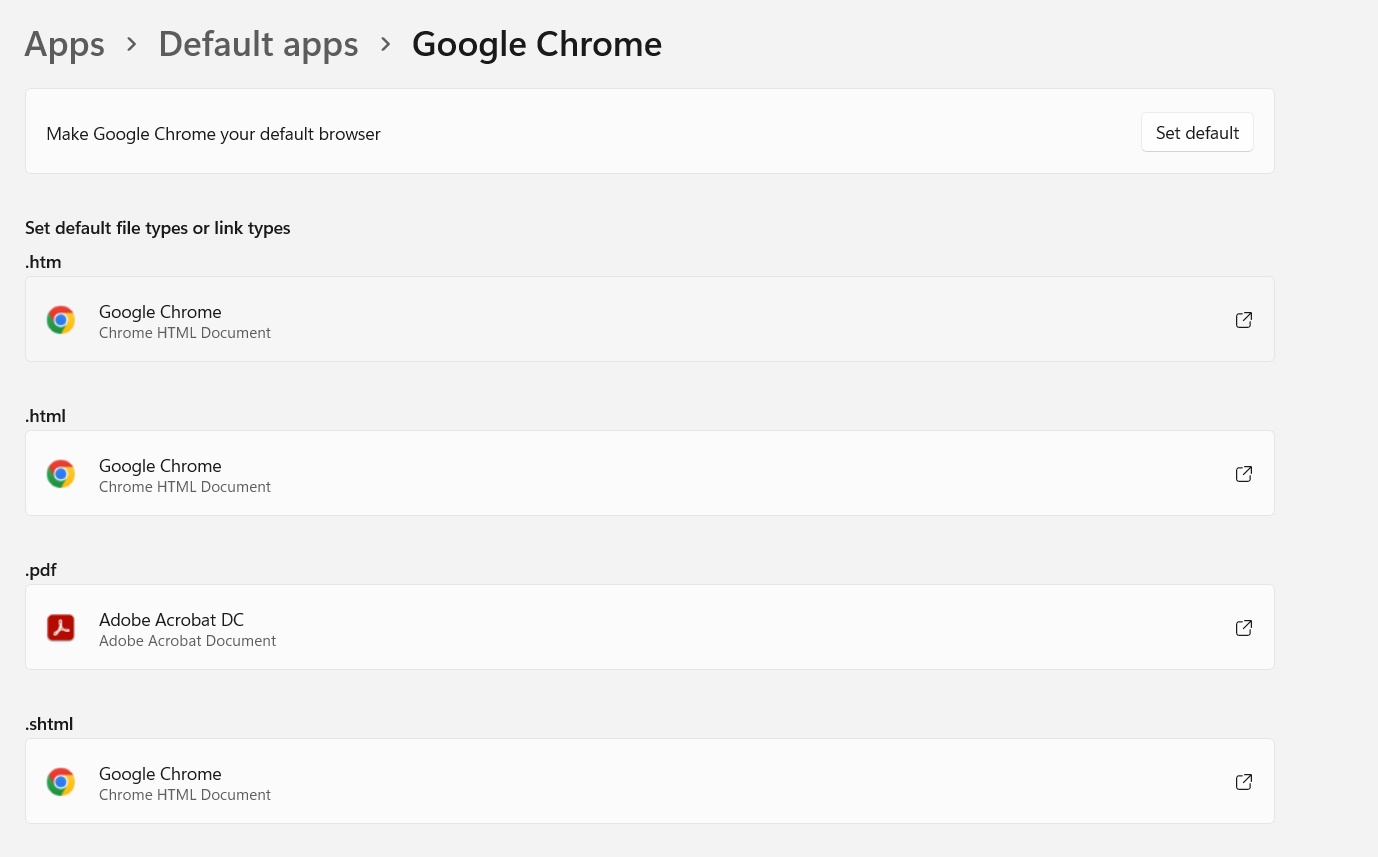Open the external link icon for .shtml
1378x857 pixels.
[x=1244, y=782]
